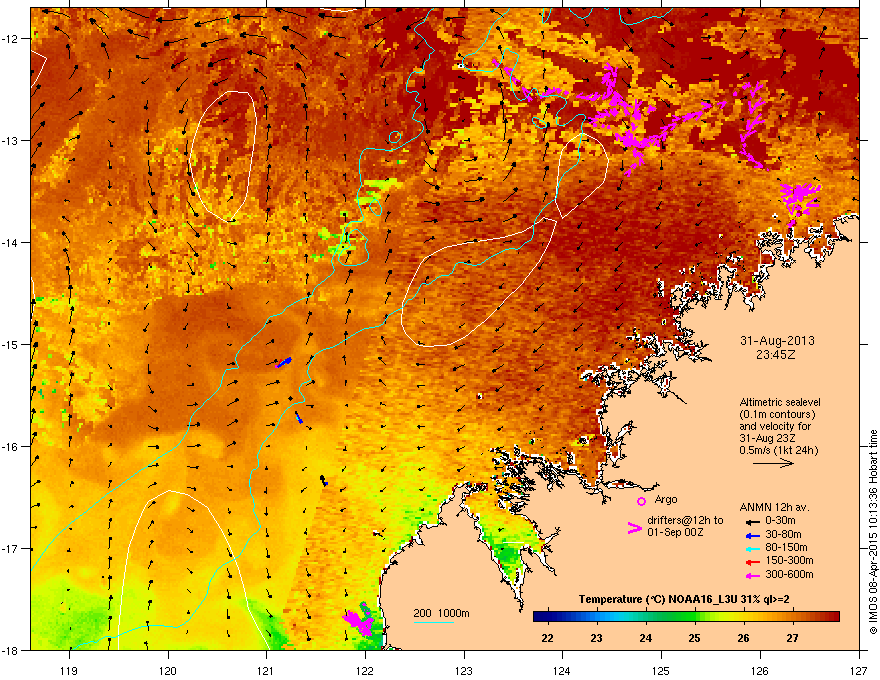
Task: Click the 125 longitude axis label
Action: [661, 670]
